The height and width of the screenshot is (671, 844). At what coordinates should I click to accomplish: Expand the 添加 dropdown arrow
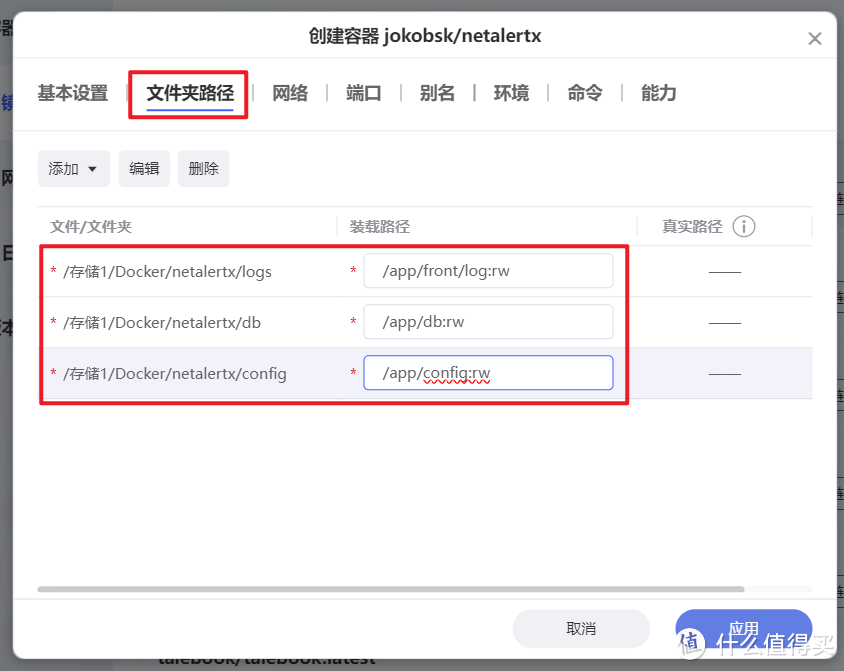coord(93,168)
